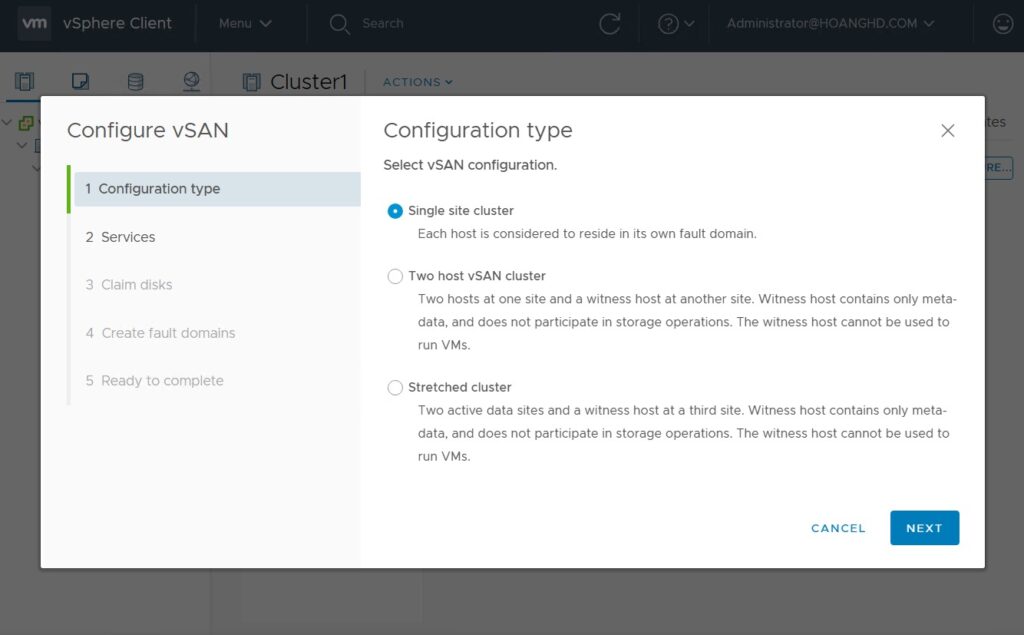Click the vSphere Client title
This screenshot has height=635, width=1024.
click(x=118, y=24)
